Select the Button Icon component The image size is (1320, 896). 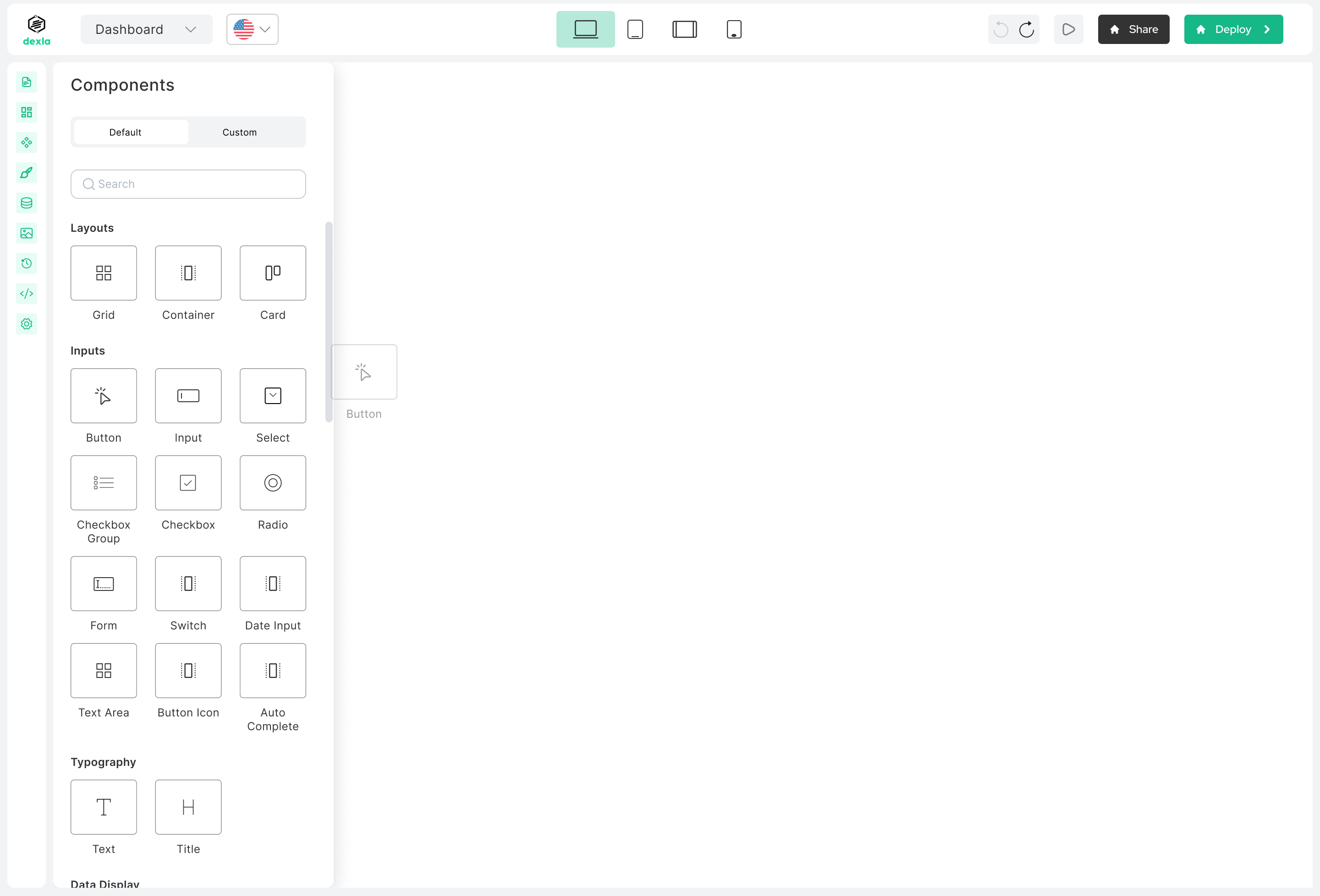tap(188, 671)
